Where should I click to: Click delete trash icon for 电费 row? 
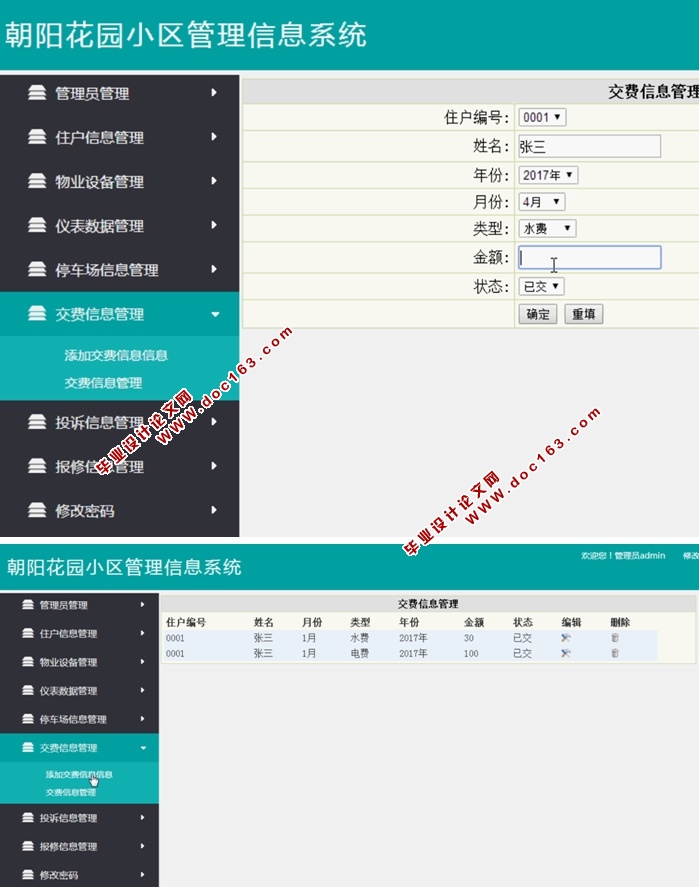tap(615, 653)
